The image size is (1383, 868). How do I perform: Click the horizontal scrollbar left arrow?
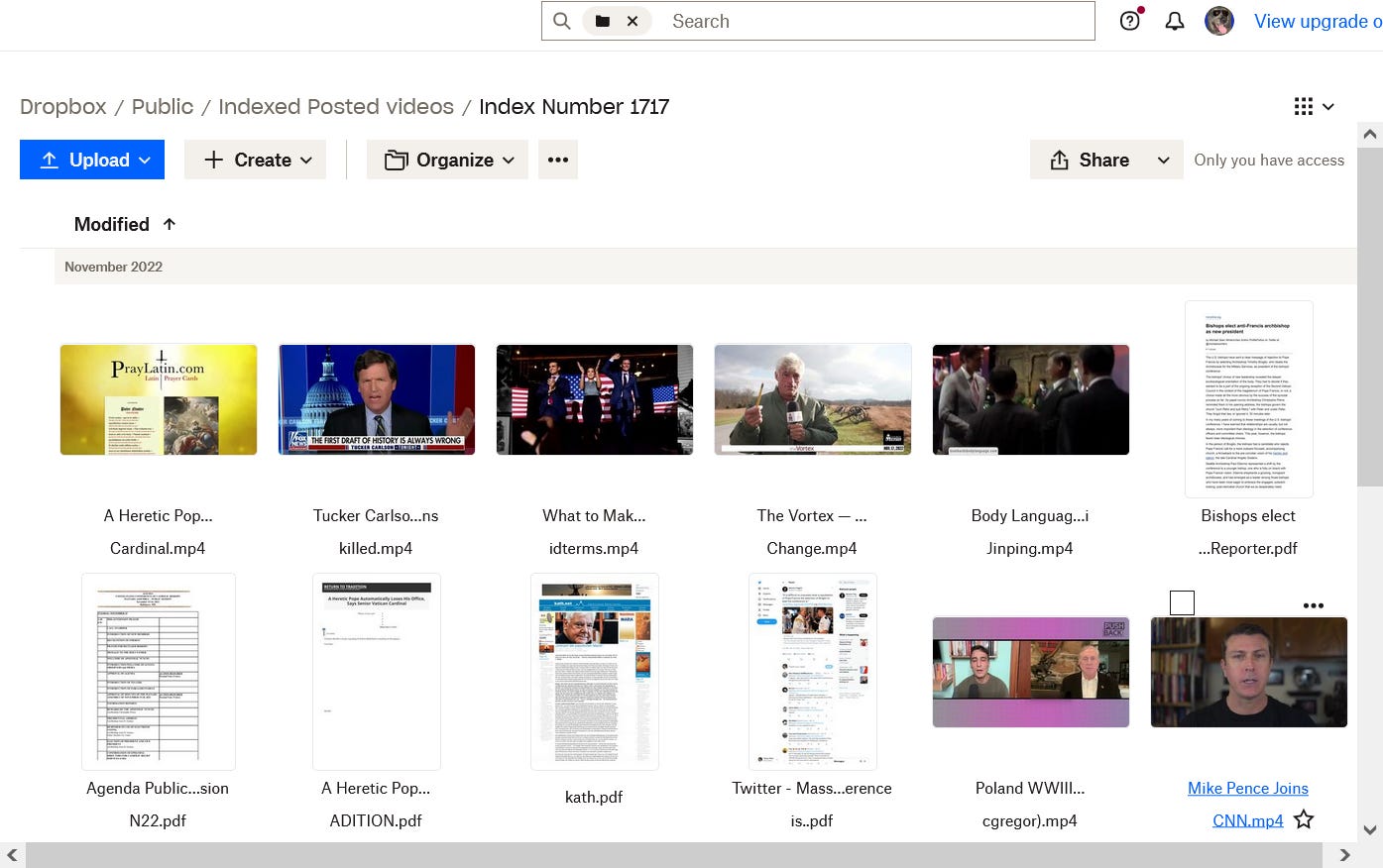click(x=12, y=855)
